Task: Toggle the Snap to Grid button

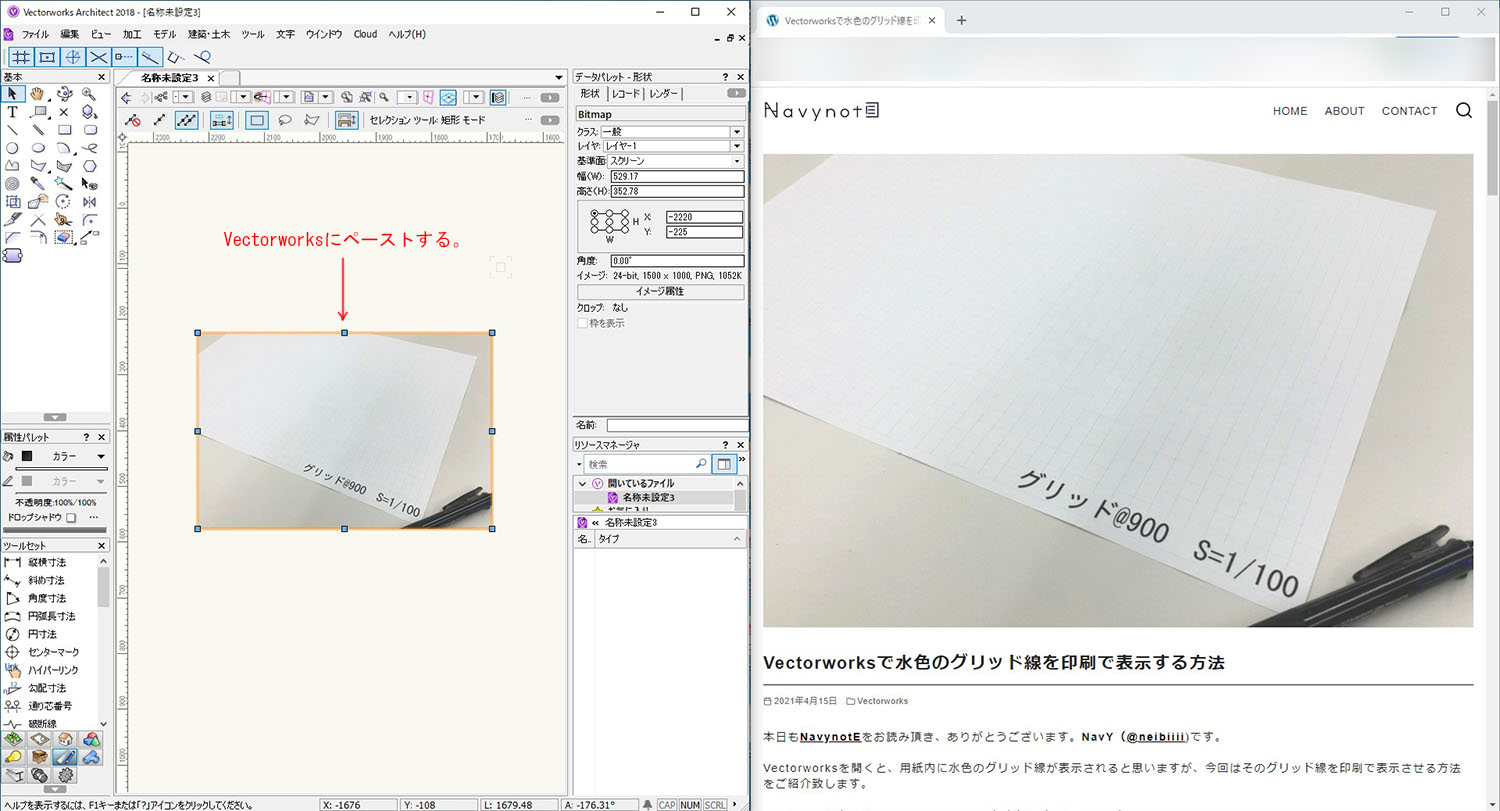Action: (x=20, y=57)
